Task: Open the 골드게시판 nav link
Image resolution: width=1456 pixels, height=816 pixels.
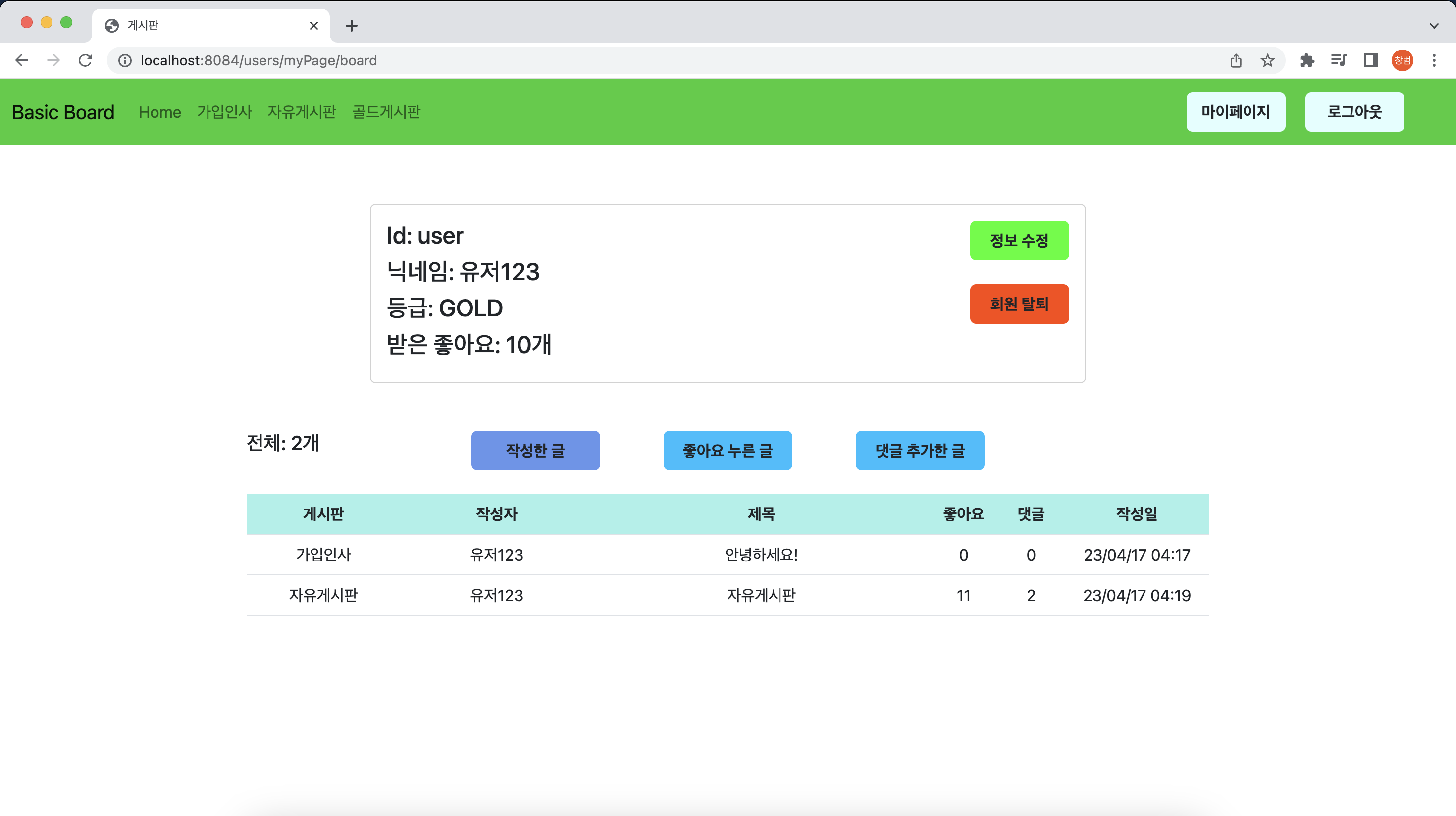Action: tap(386, 112)
